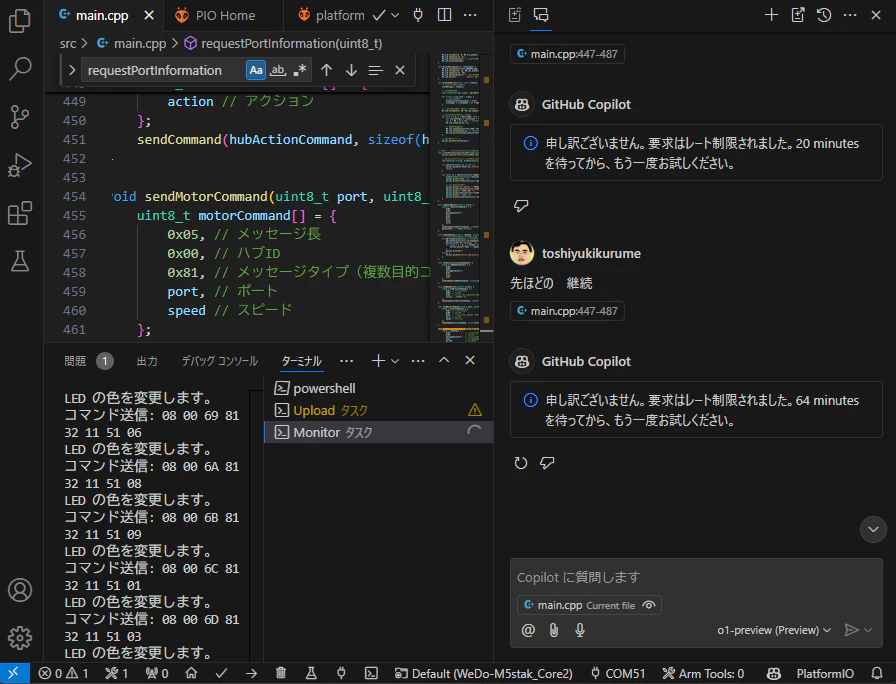This screenshot has height=684, width=896.
Task: Show Copilot chat history
Action: point(823,15)
